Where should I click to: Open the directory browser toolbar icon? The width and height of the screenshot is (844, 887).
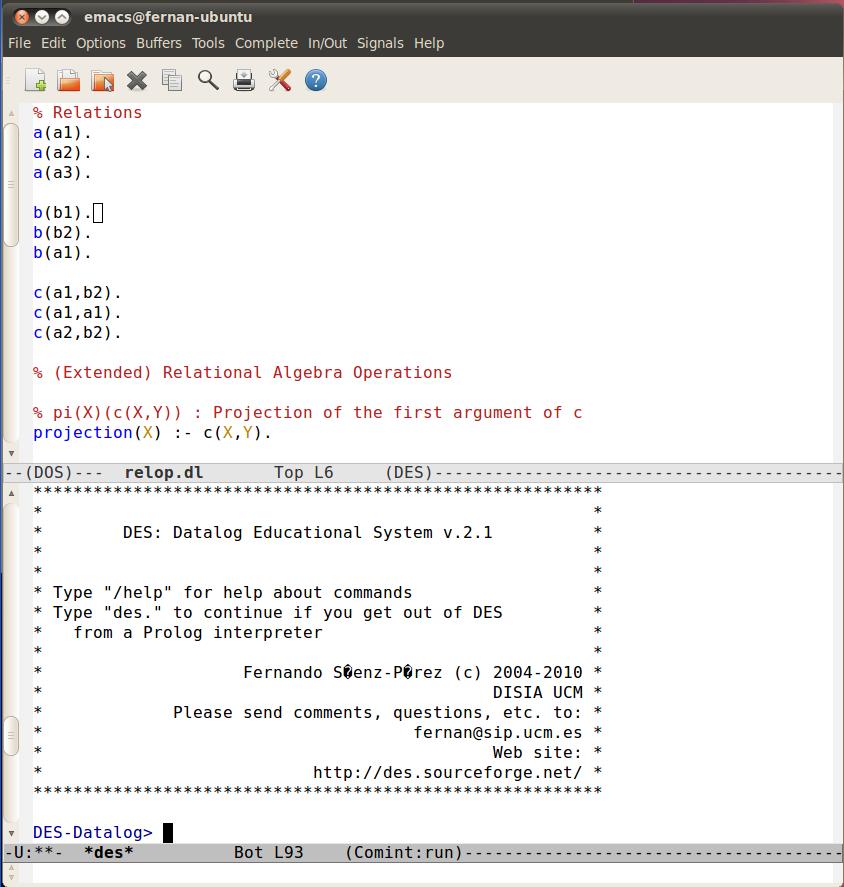[102, 80]
